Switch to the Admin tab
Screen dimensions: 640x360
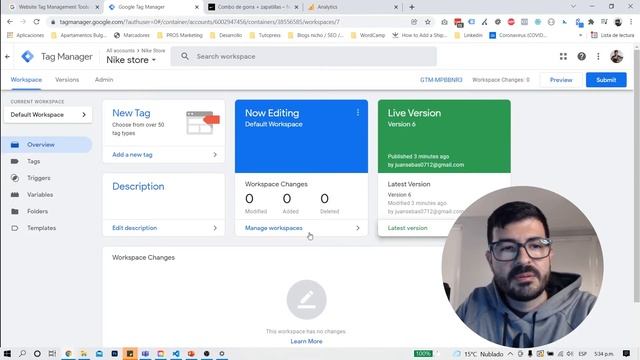click(x=104, y=80)
